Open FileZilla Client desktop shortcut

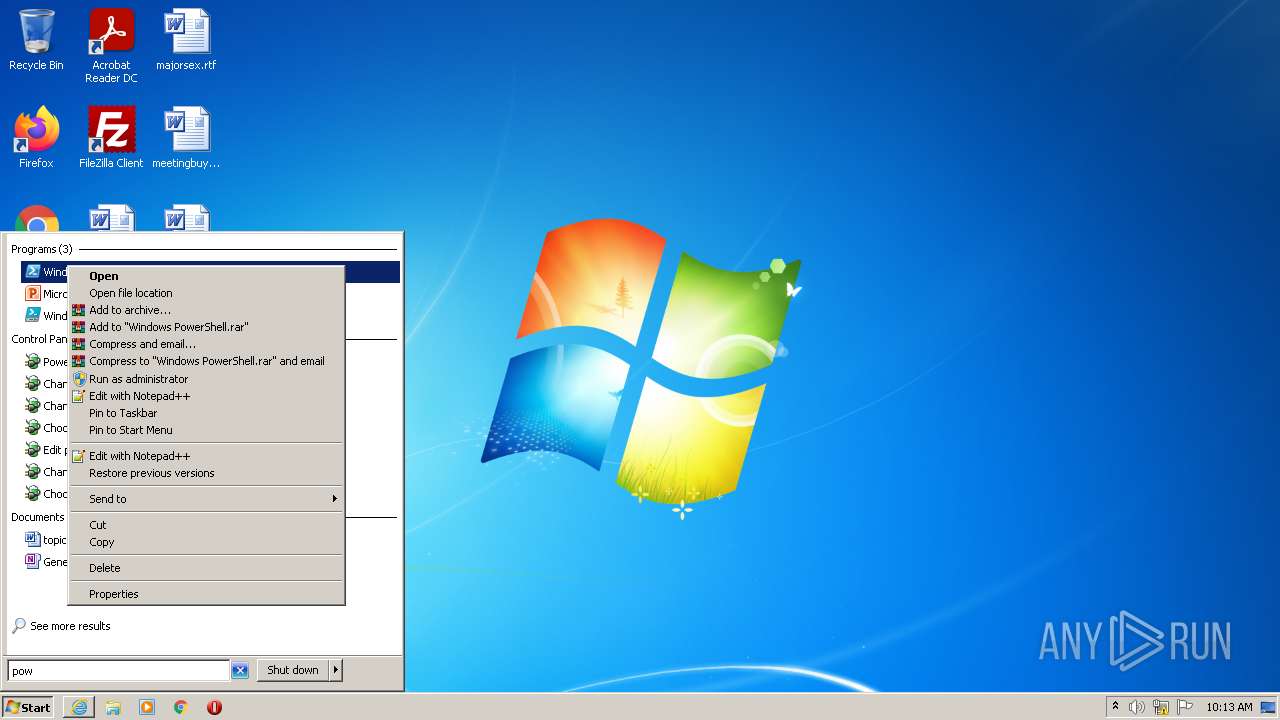point(111,138)
